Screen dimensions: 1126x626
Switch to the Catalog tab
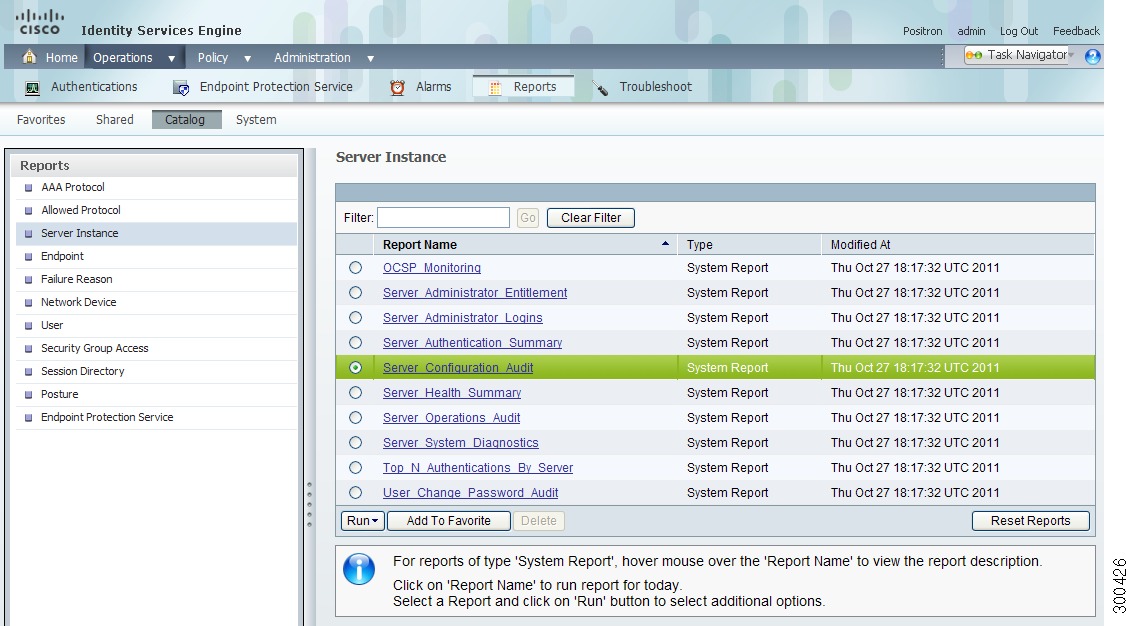185,120
